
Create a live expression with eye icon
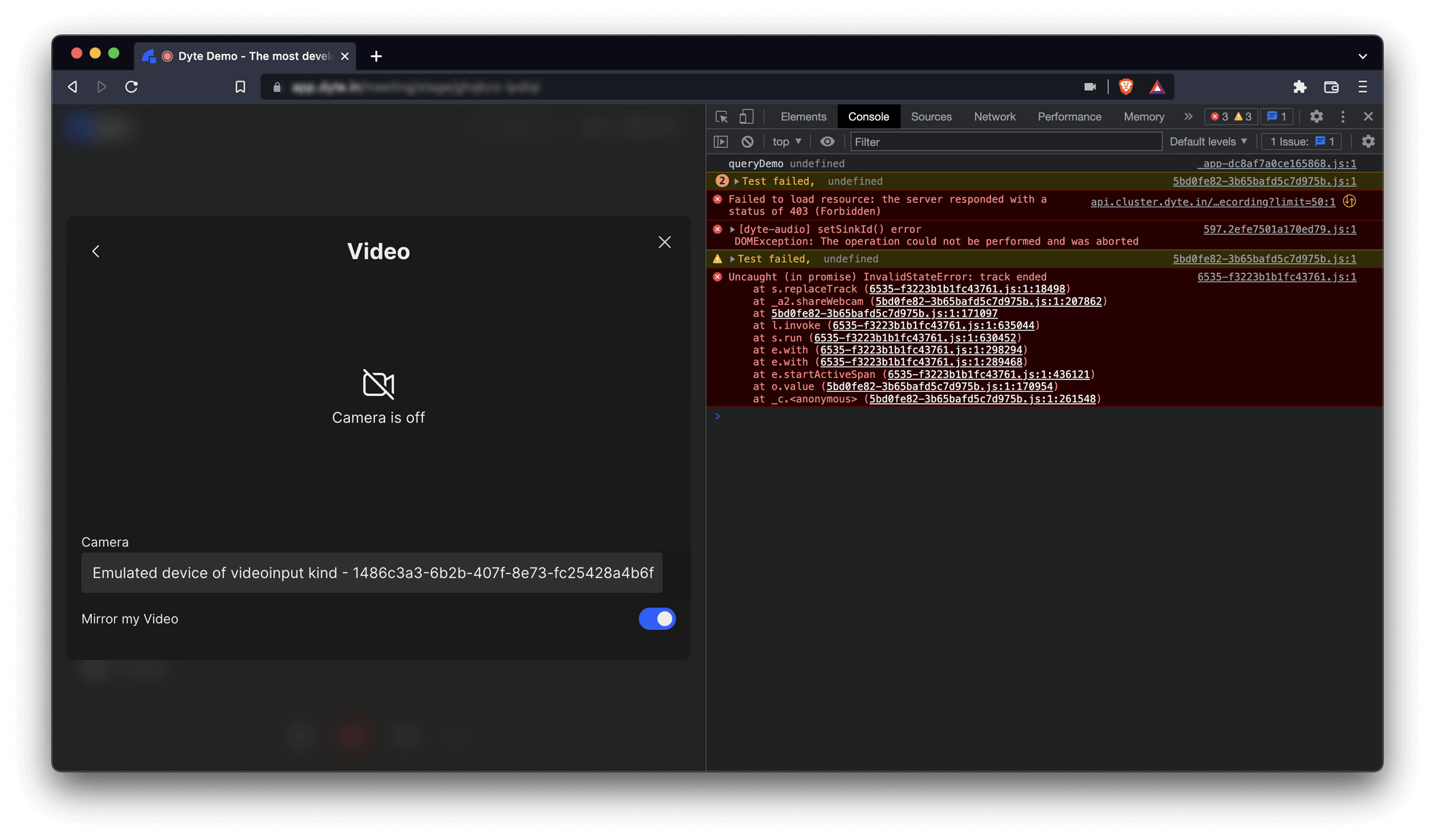tap(827, 141)
